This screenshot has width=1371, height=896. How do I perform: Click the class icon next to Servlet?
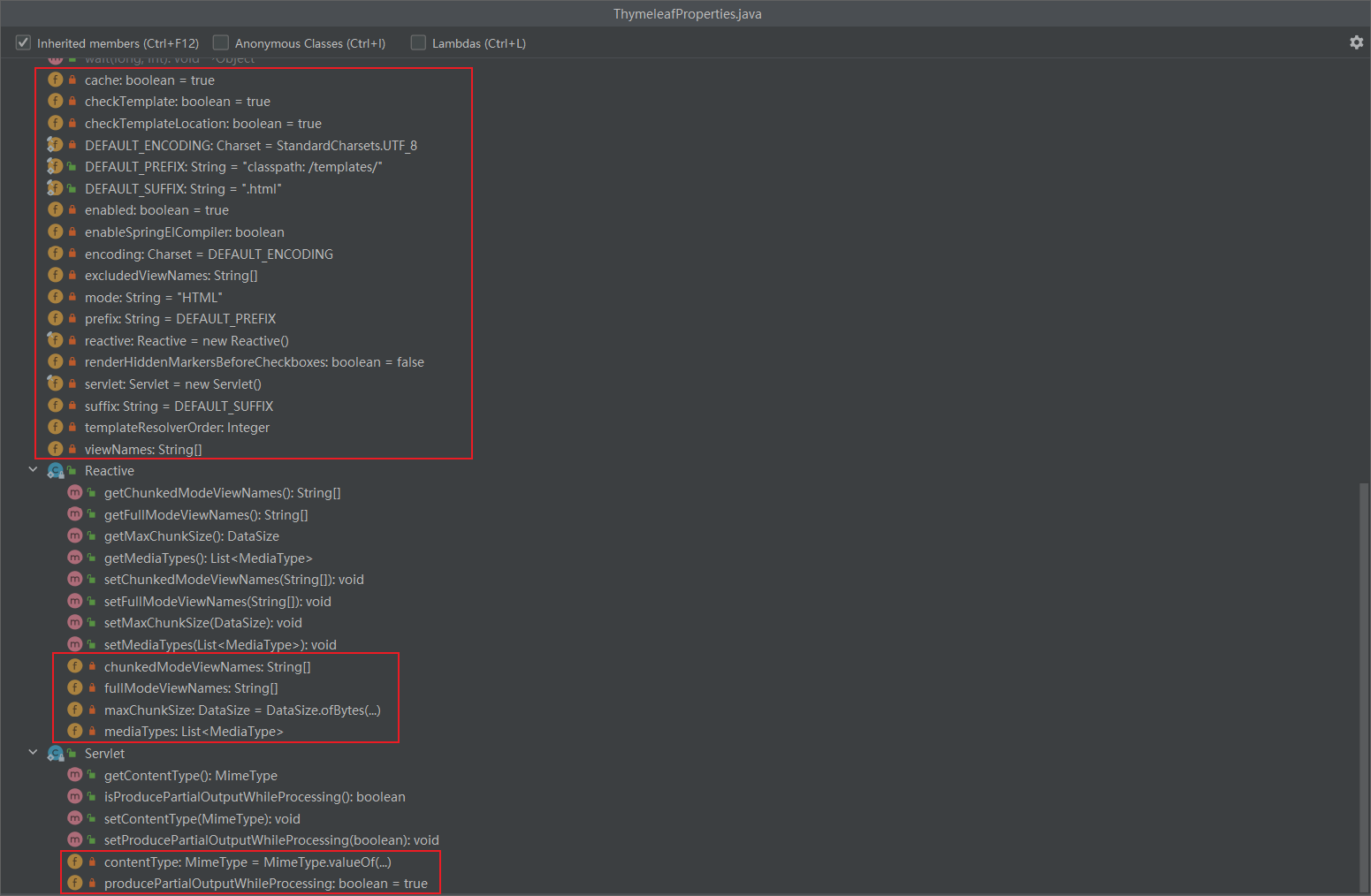click(56, 753)
